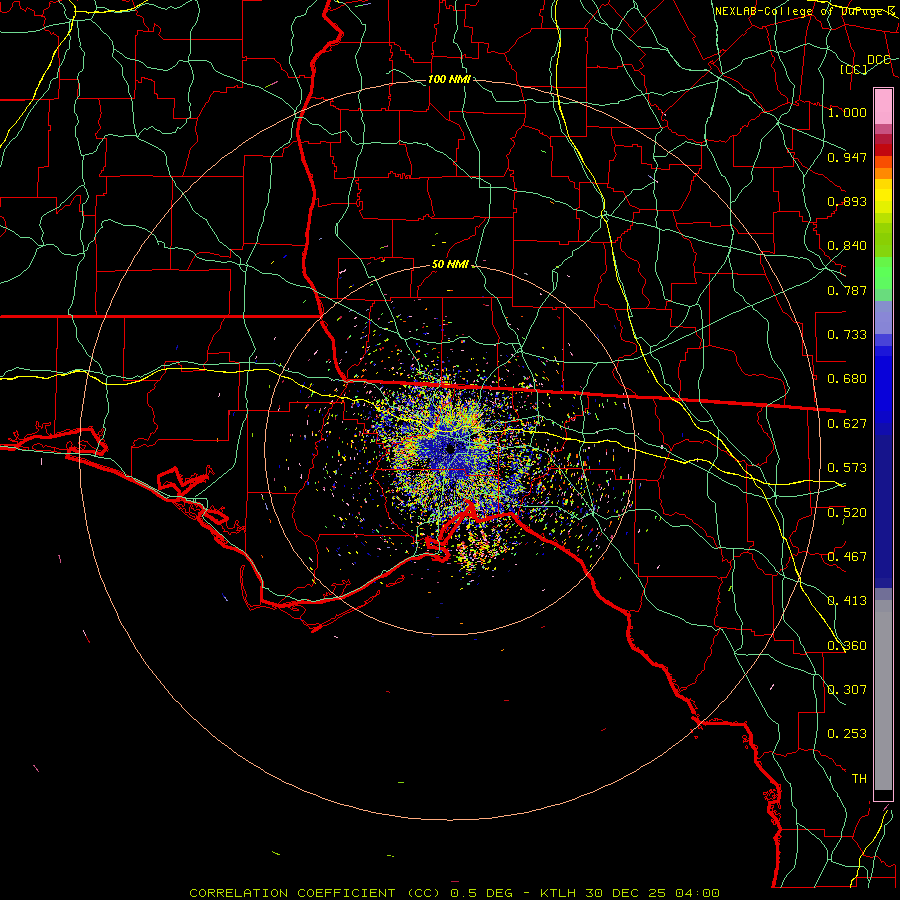Select the pink swatch atop the color bar
This screenshot has height=900, width=900.
point(883,107)
